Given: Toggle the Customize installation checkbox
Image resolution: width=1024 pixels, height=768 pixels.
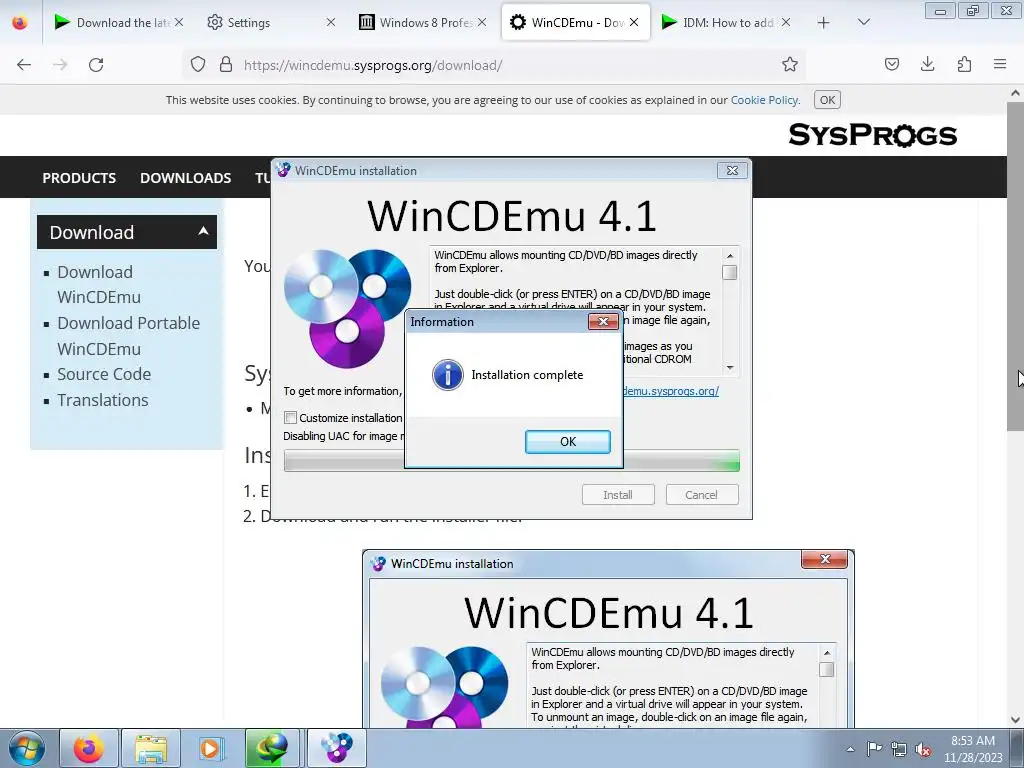Looking at the screenshot, I should (x=291, y=417).
